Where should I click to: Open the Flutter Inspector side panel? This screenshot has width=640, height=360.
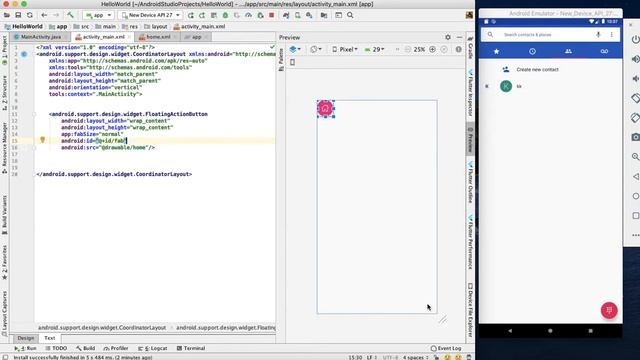coord(470,93)
